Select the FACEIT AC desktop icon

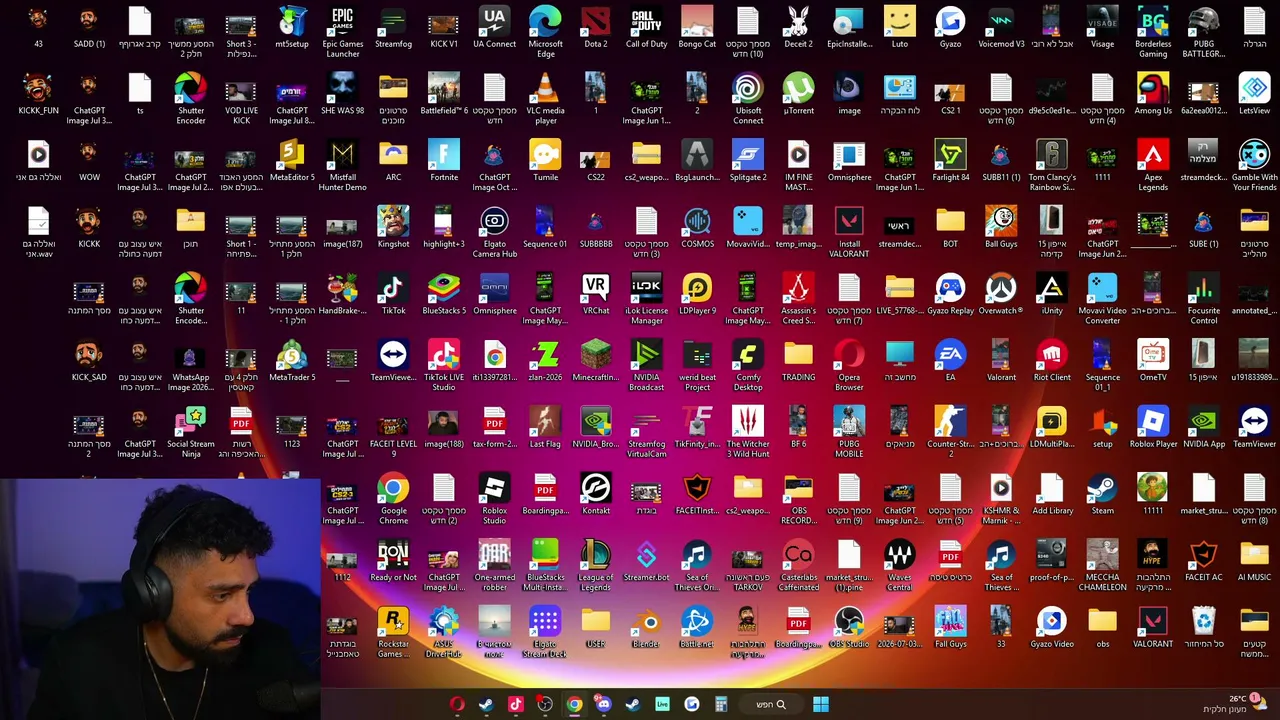[x=1204, y=561]
